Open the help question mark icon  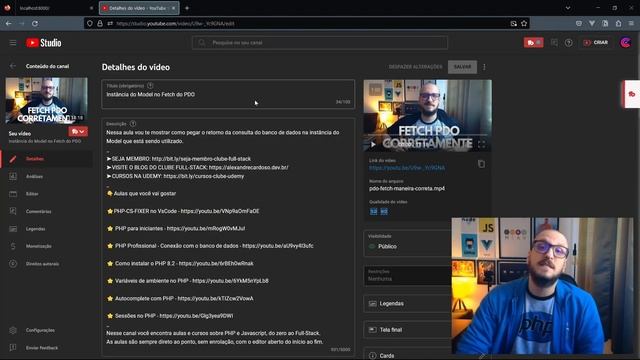[x=569, y=43]
